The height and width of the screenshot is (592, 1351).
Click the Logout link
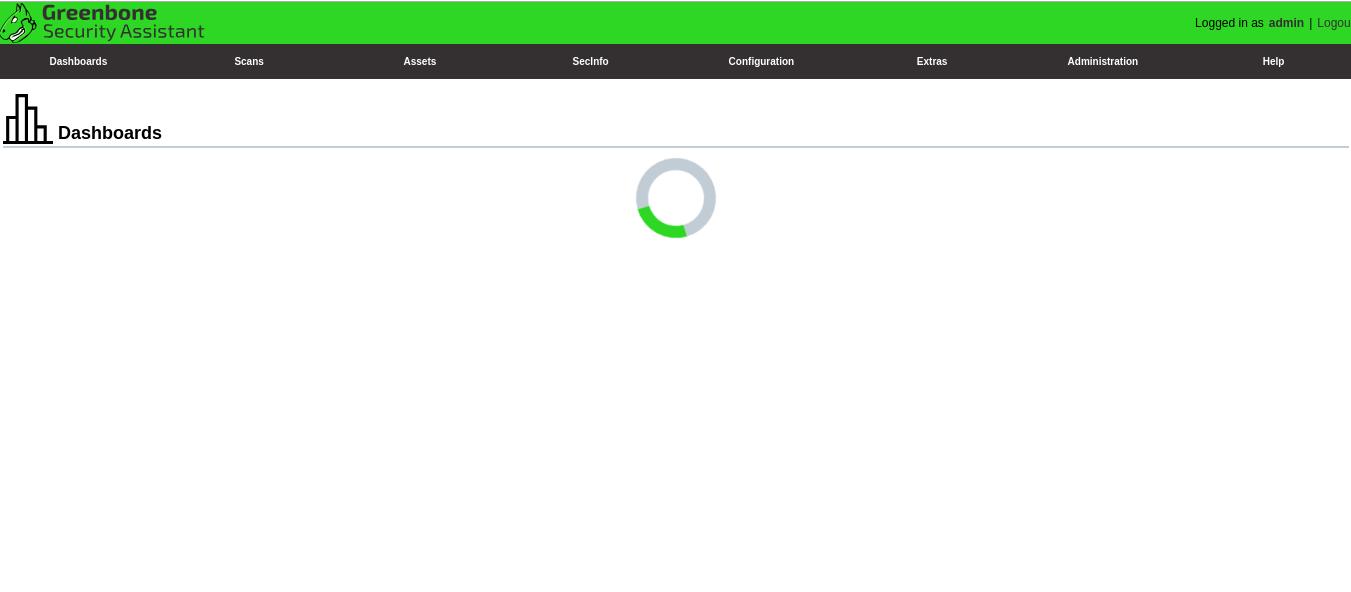tap(1333, 23)
